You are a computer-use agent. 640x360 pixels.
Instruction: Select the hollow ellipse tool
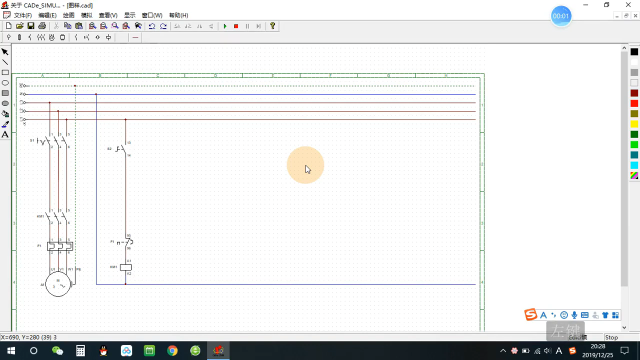coord(5,83)
